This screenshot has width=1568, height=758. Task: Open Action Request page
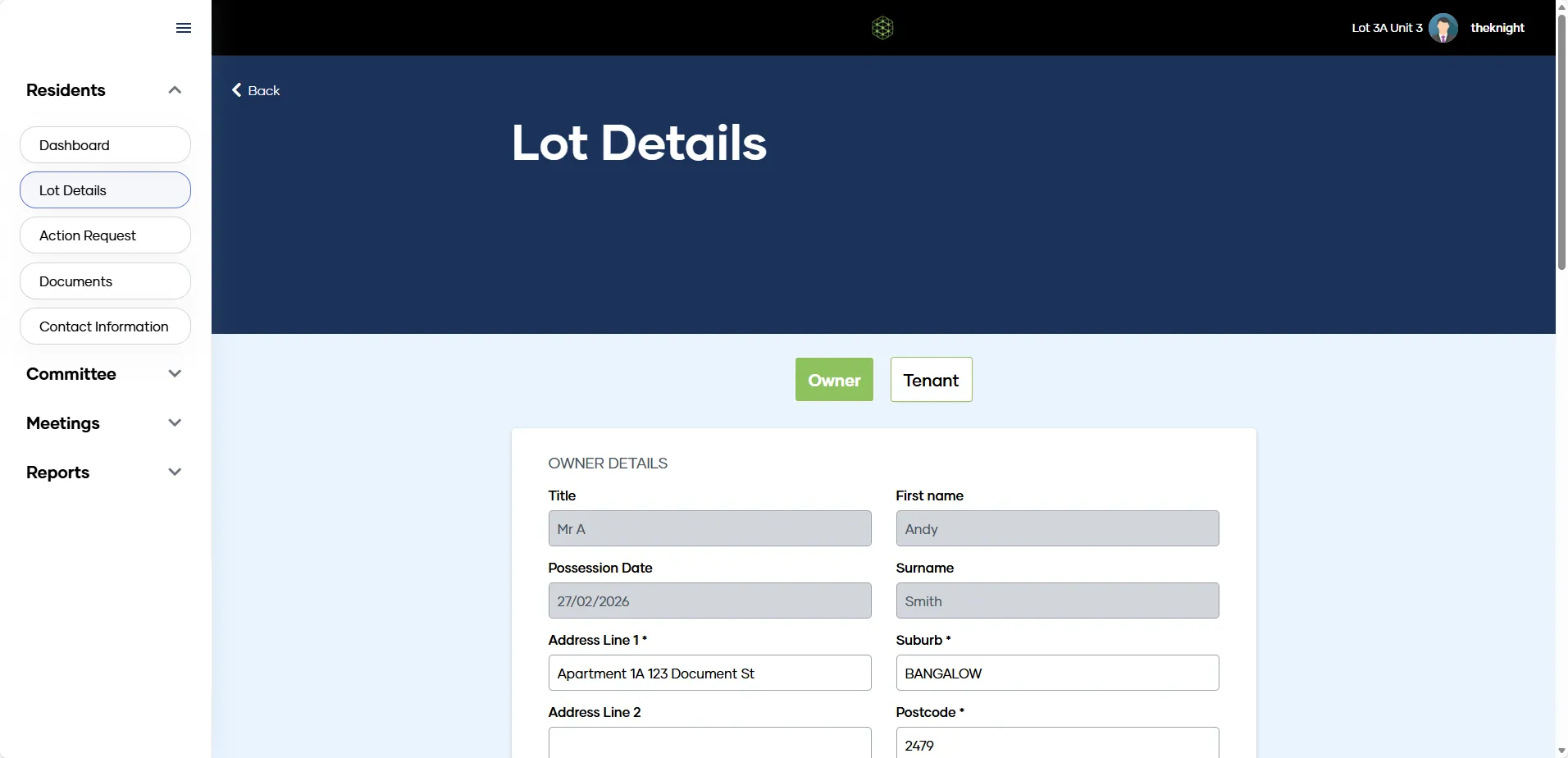pyautogui.click(x=105, y=235)
